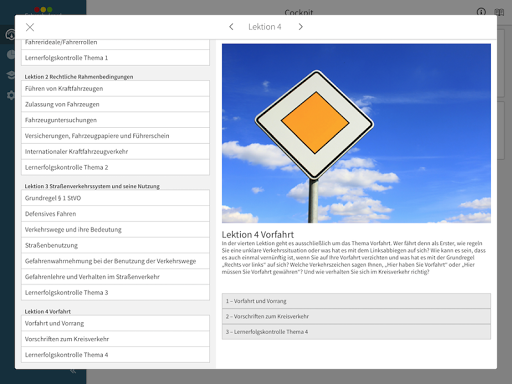The image size is (512, 384).
Task: Click the priority road sign image
Action: click(x=356, y=133)
